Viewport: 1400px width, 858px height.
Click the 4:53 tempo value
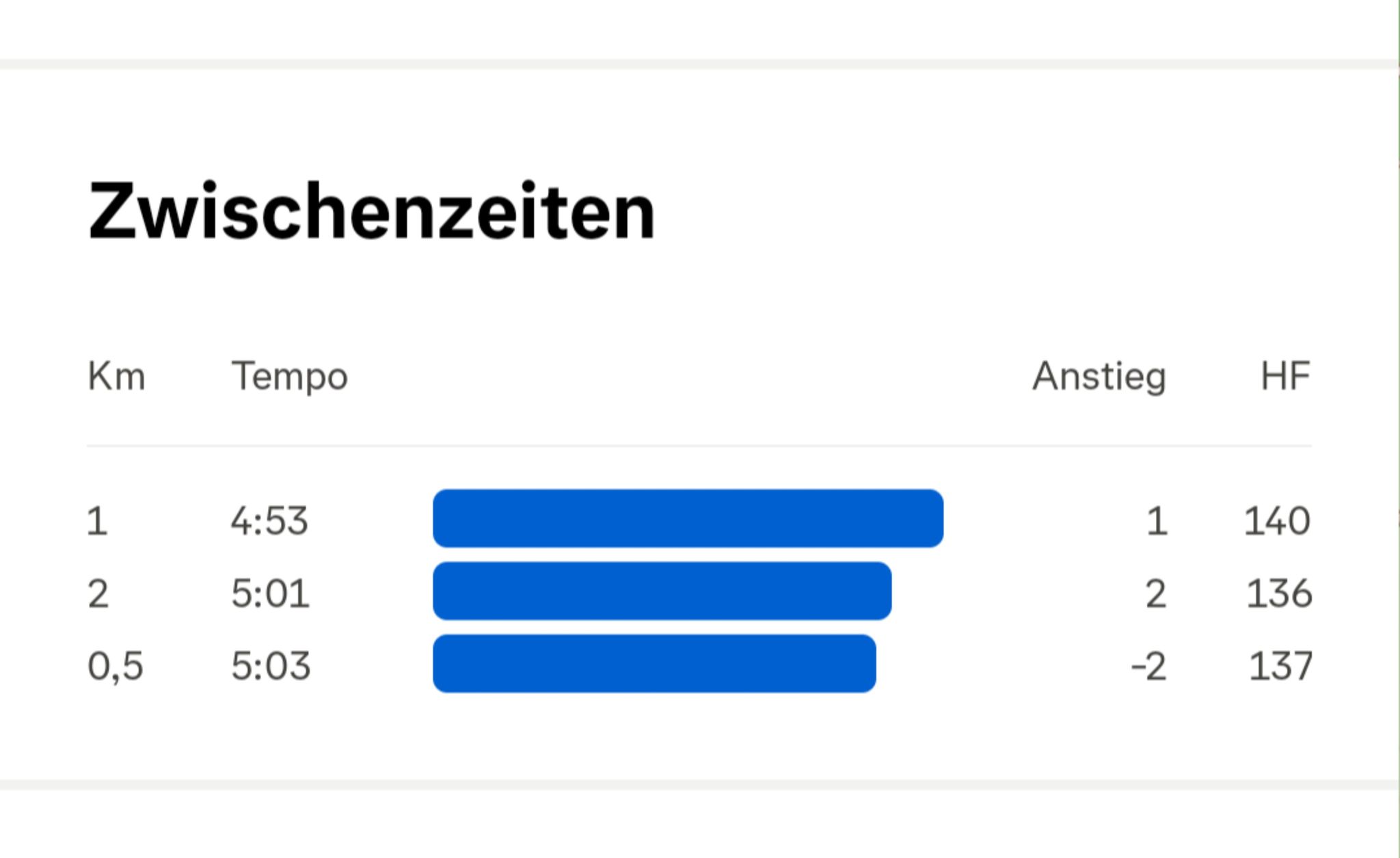(x=269, y=521)
